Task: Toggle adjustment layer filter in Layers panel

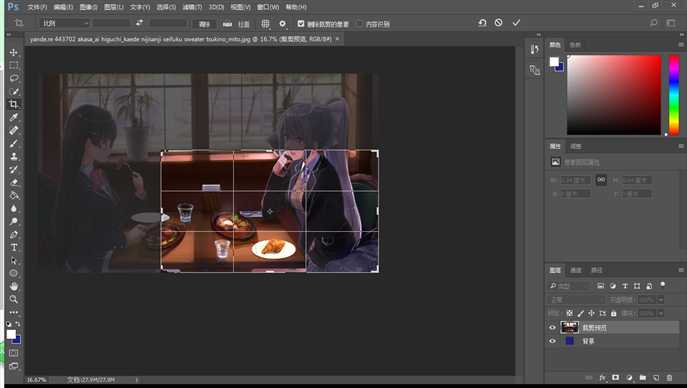Action: tap(613, 286)
